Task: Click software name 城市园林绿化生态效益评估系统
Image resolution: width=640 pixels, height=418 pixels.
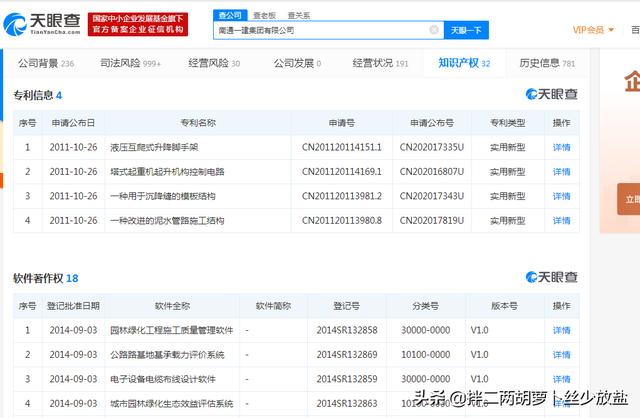Action: point(171,404)
